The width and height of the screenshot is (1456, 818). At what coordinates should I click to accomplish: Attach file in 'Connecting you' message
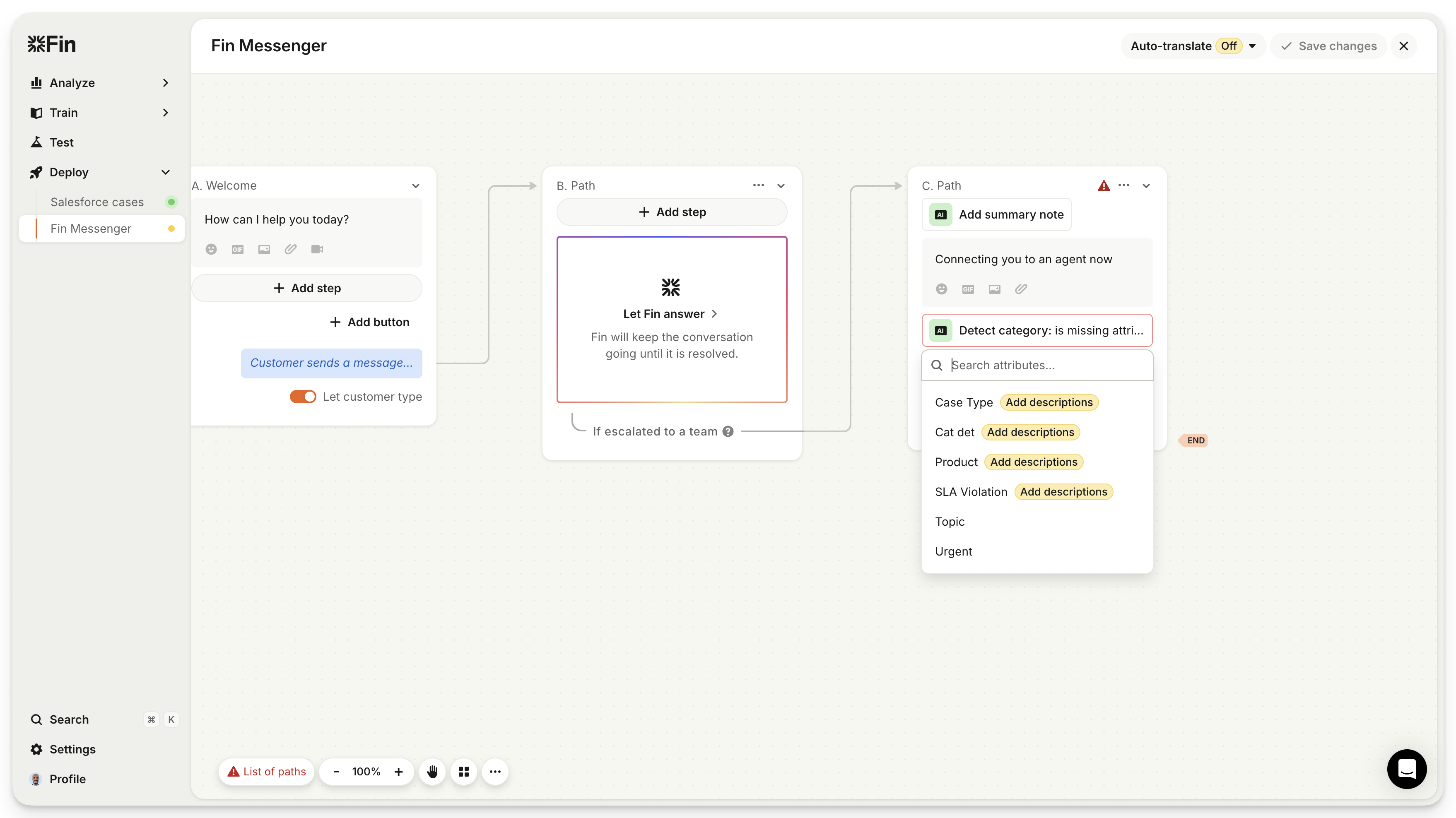point(1021,289)
